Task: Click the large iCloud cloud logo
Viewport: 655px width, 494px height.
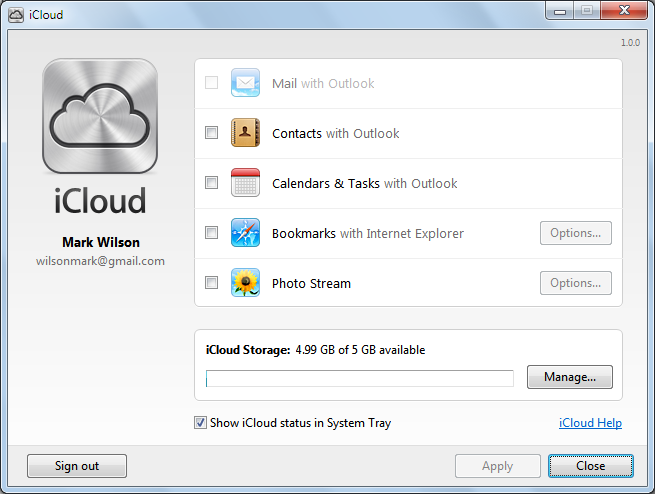Action: pyautogui.click(x=100, y=116)
